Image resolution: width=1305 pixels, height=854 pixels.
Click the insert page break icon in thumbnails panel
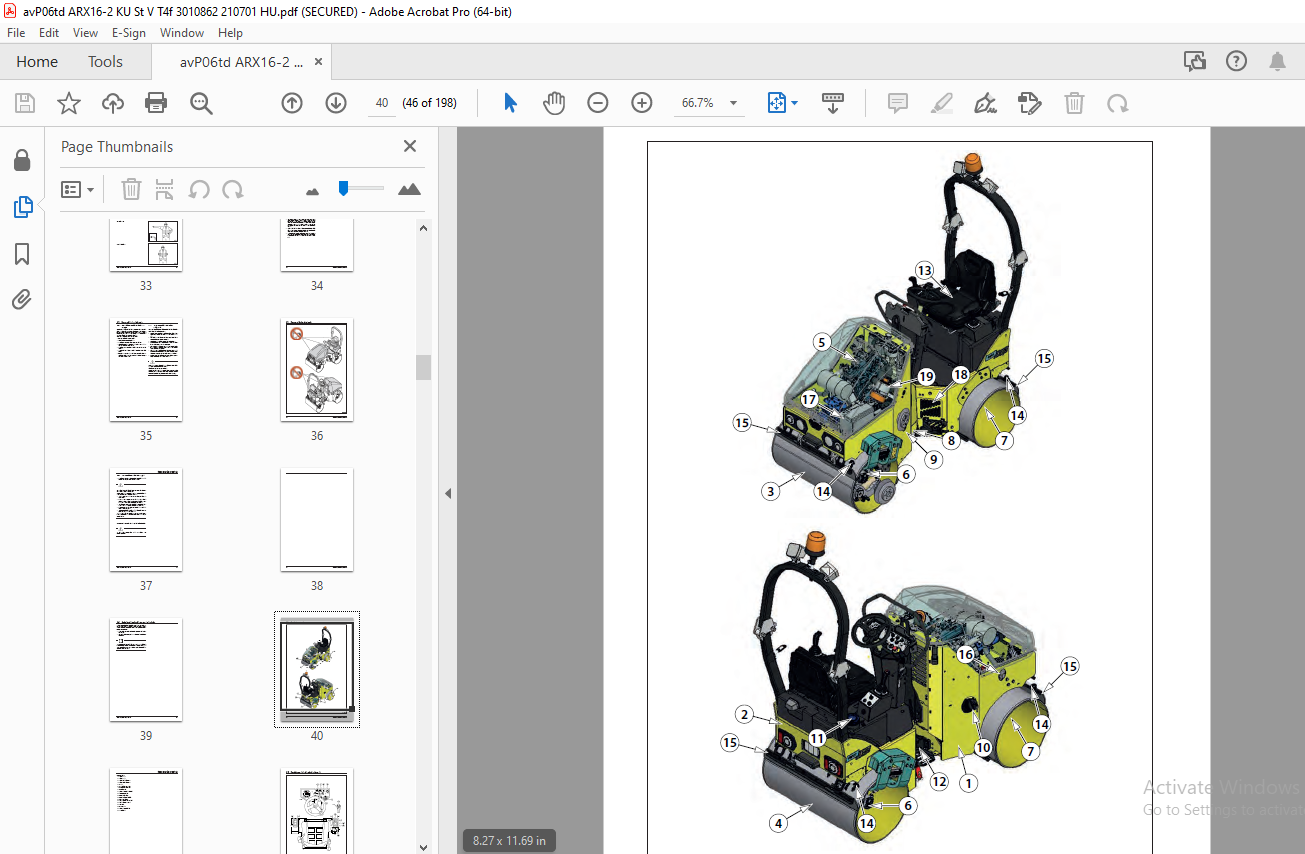(x=165, y=189)
